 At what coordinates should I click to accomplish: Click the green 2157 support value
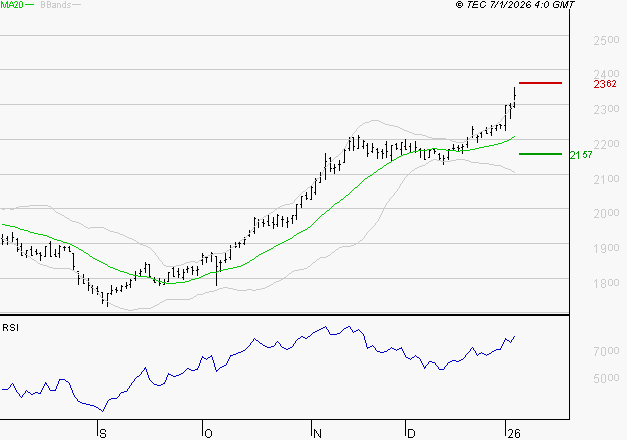point(581,155)
